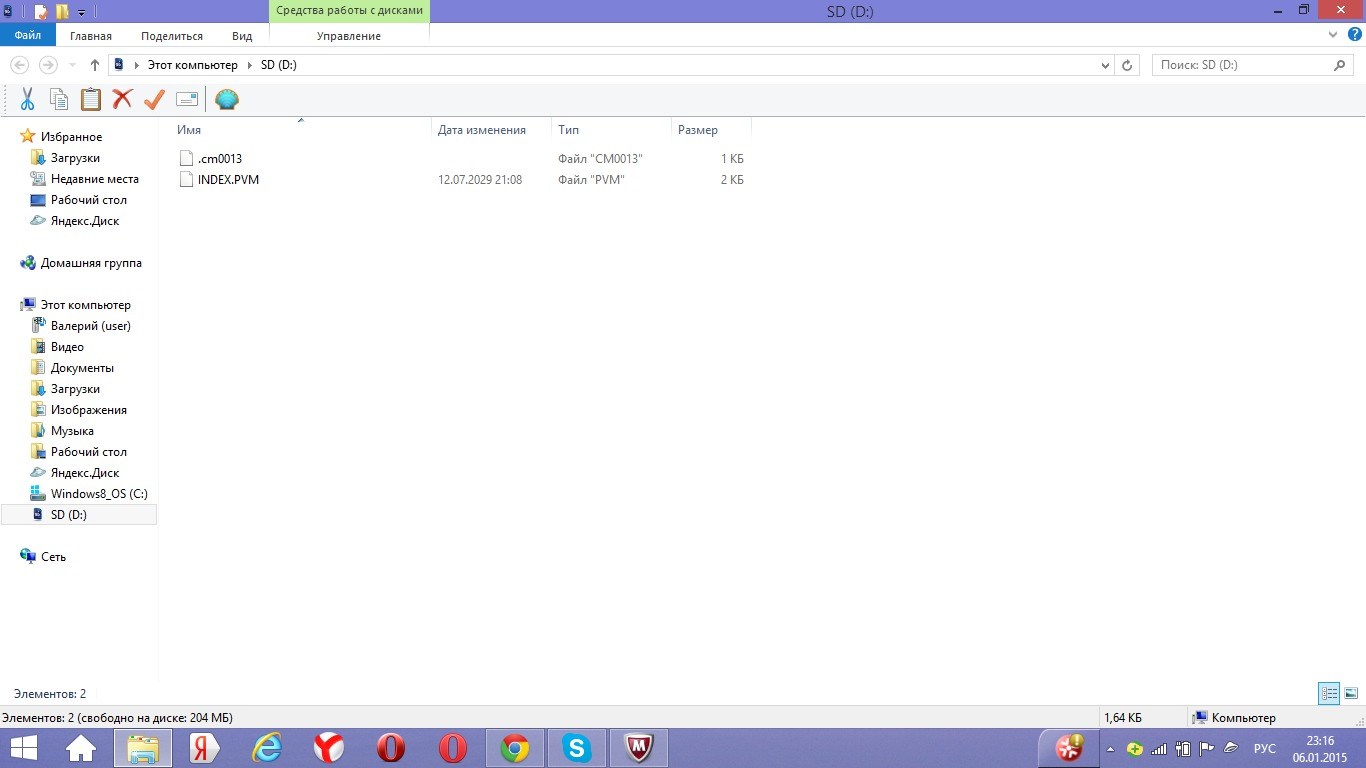Open the Управление ribbon tab

coord(349,36)
